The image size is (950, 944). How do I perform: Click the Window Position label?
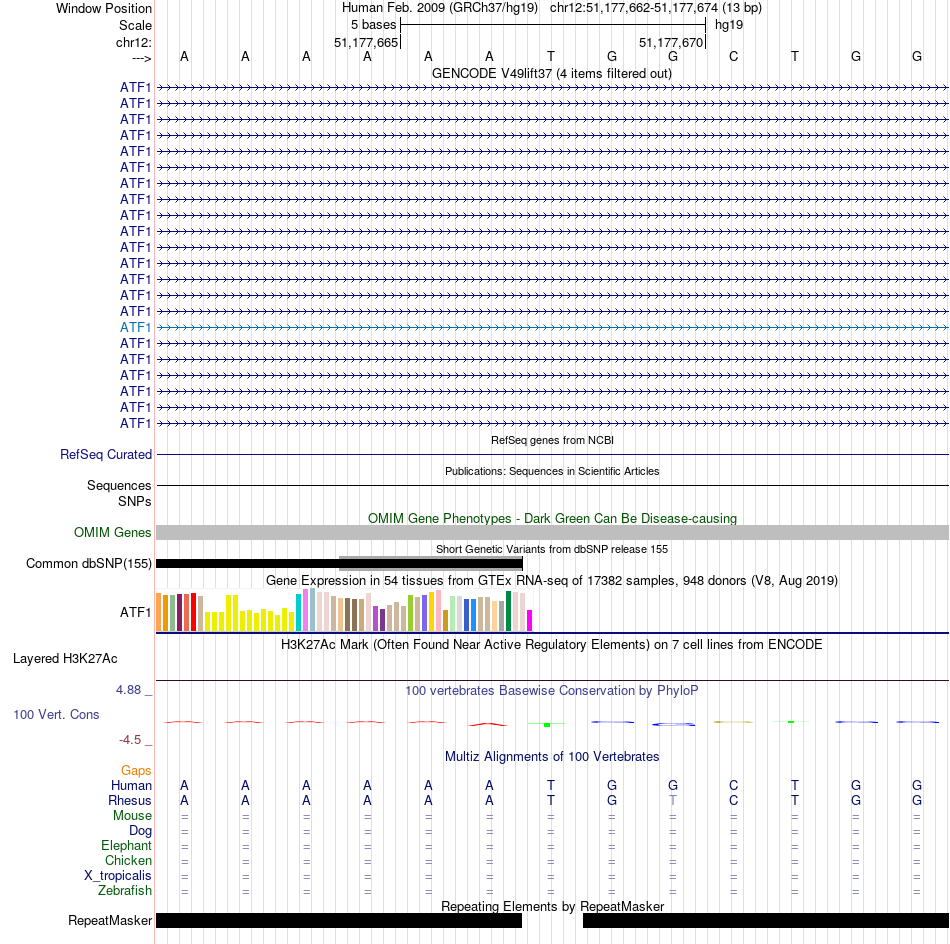[104, 8]
